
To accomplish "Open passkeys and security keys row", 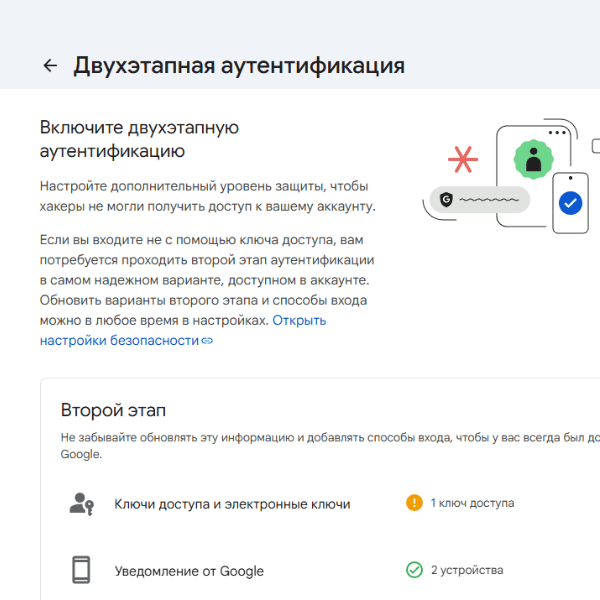I will pos(320,504).
